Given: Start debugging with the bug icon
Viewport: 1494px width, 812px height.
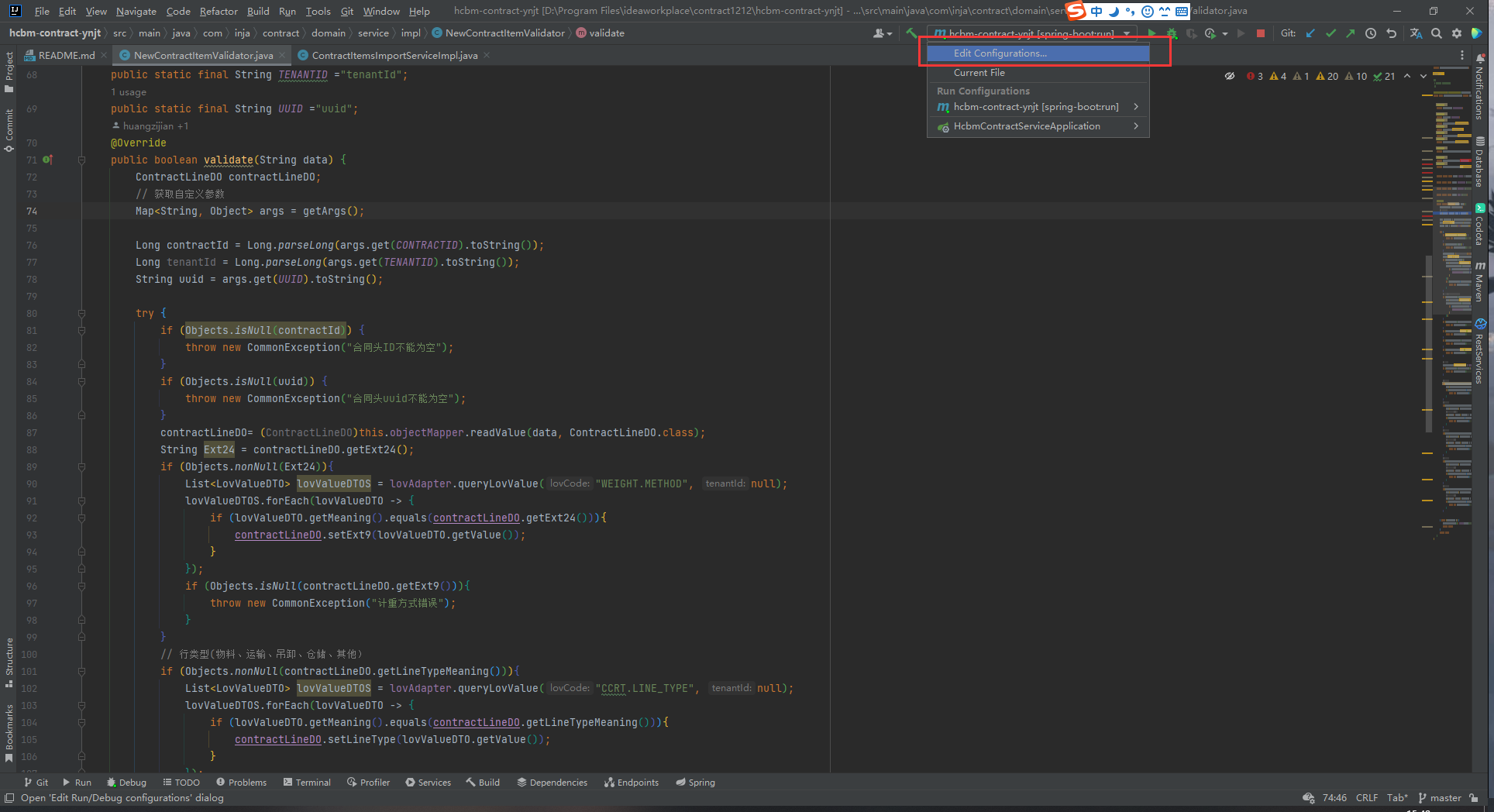Looking at the screenshot, I should (1172, 33).
